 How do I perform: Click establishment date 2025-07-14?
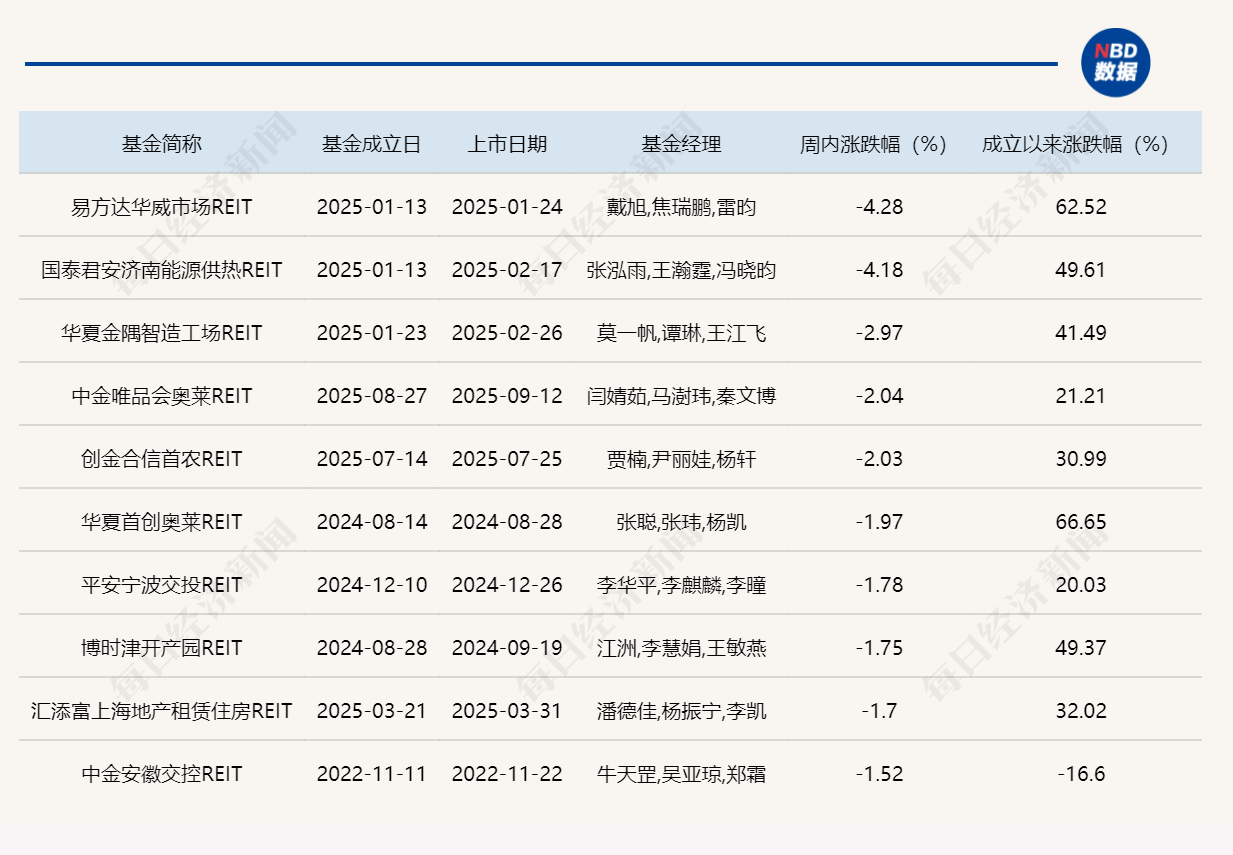[372, 459]
